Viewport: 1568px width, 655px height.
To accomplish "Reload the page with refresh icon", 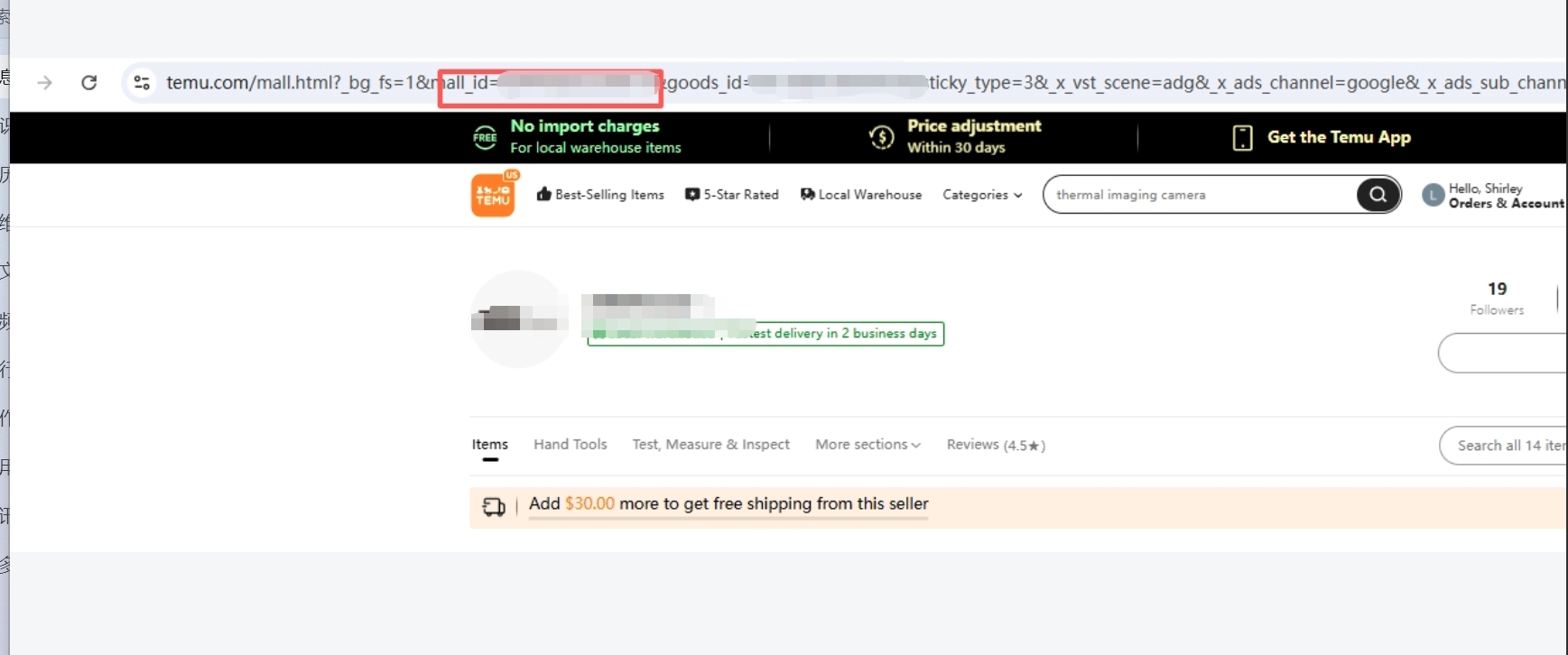I will pyautogui.click(x=88, y=83).
